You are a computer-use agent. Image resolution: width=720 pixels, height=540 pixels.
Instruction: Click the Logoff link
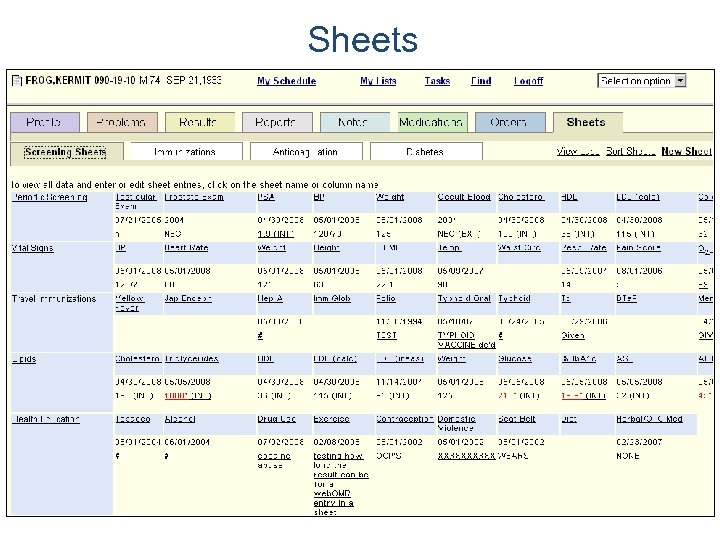[x=529, y=81]
